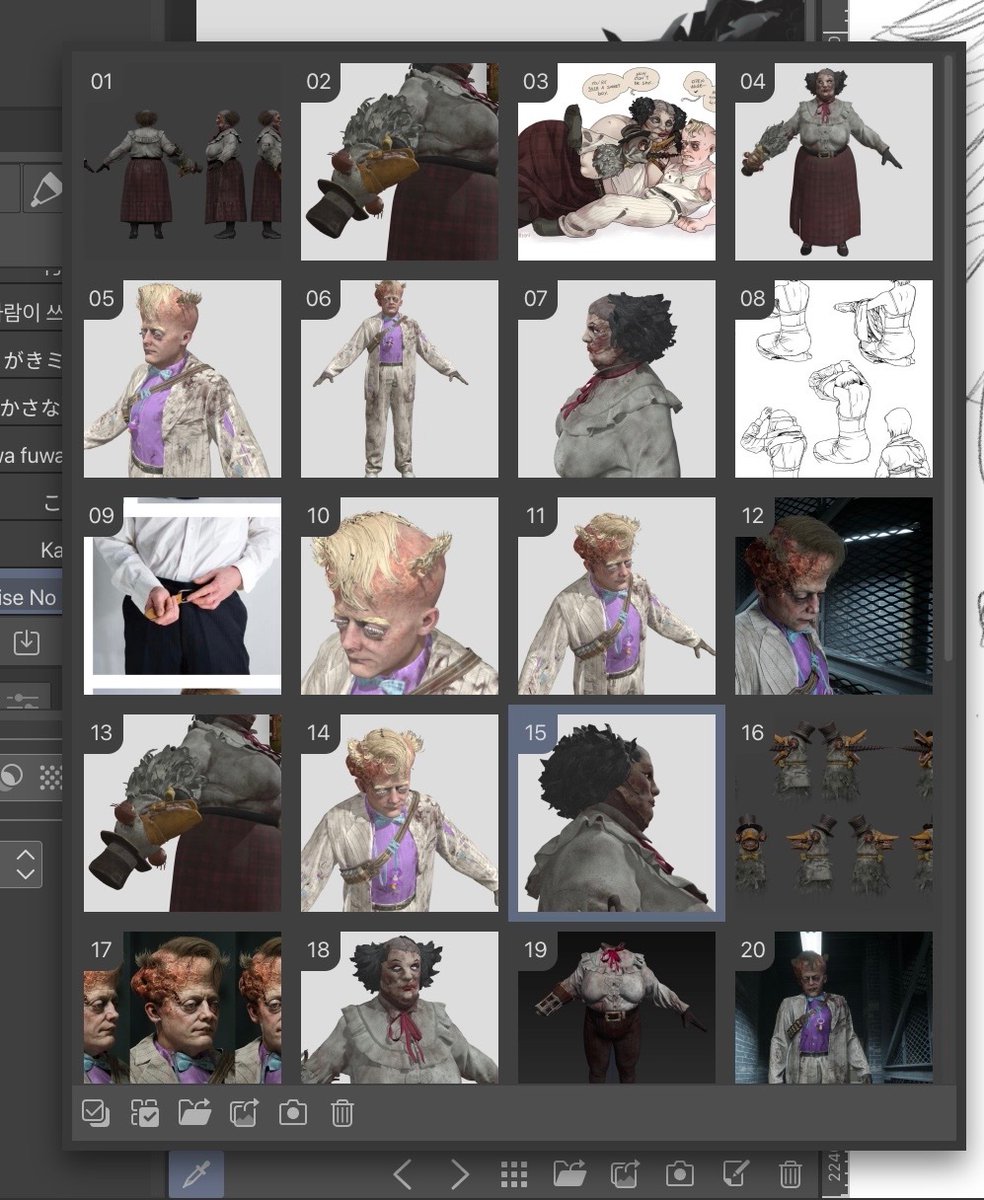Open thumbnail 02 bird arm closeup

pyautogui.click(x=399, y=162)
